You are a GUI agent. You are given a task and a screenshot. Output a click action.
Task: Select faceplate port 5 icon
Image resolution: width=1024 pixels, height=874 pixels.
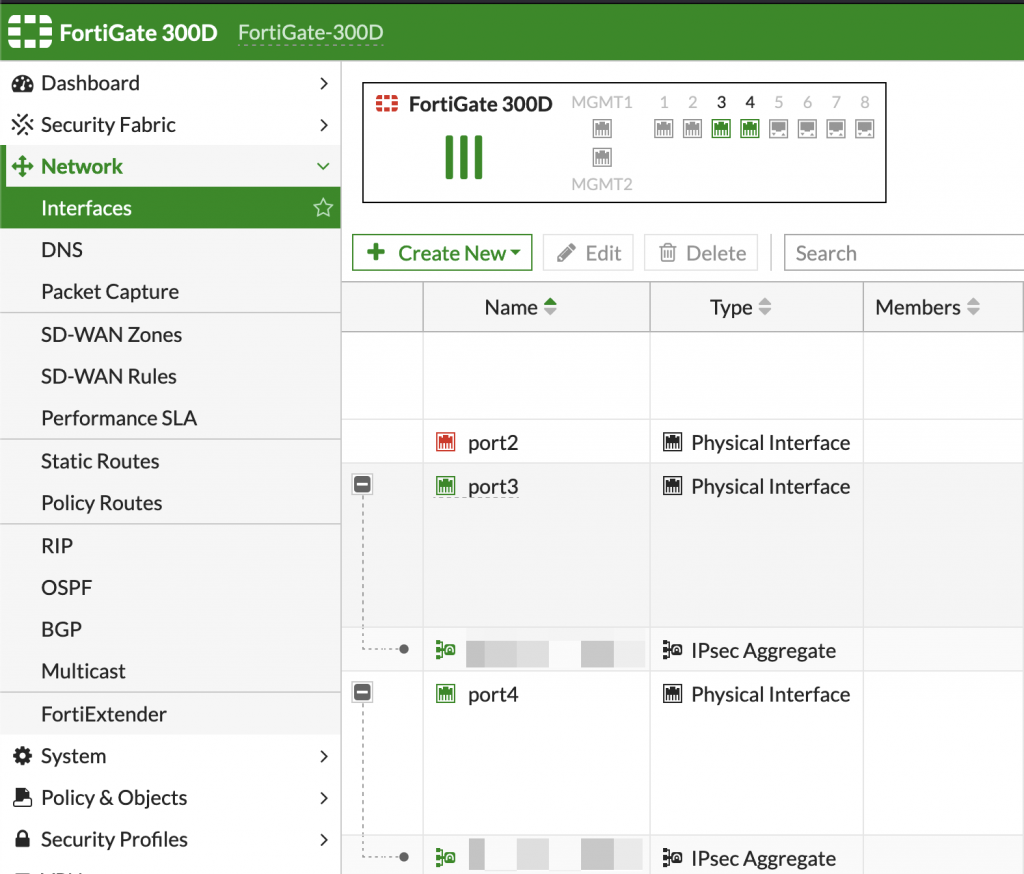click(x=778, y=129)
